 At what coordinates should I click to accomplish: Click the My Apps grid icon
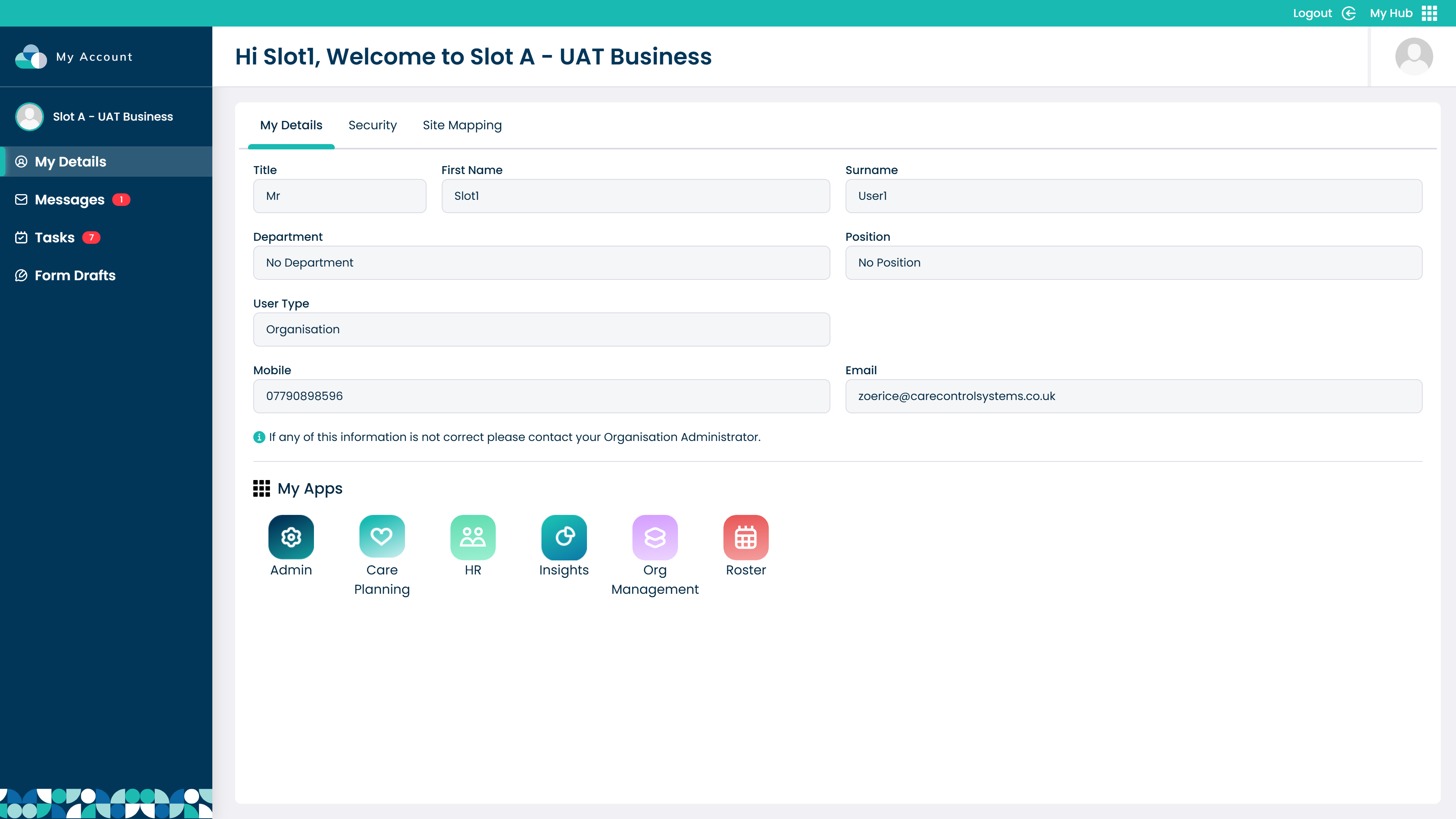[262, 488]
